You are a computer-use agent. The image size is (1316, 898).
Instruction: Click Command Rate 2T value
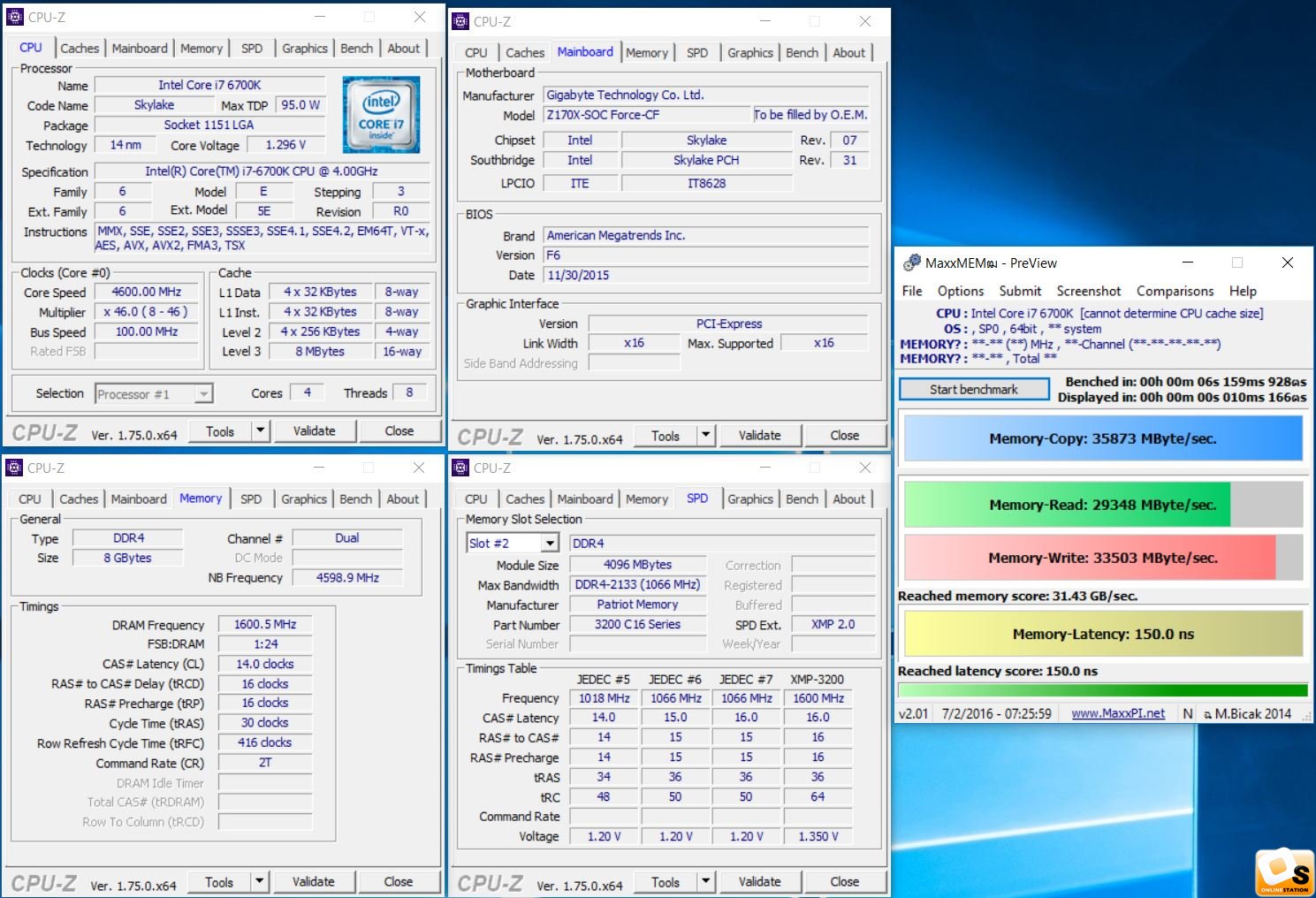point(265,762)
